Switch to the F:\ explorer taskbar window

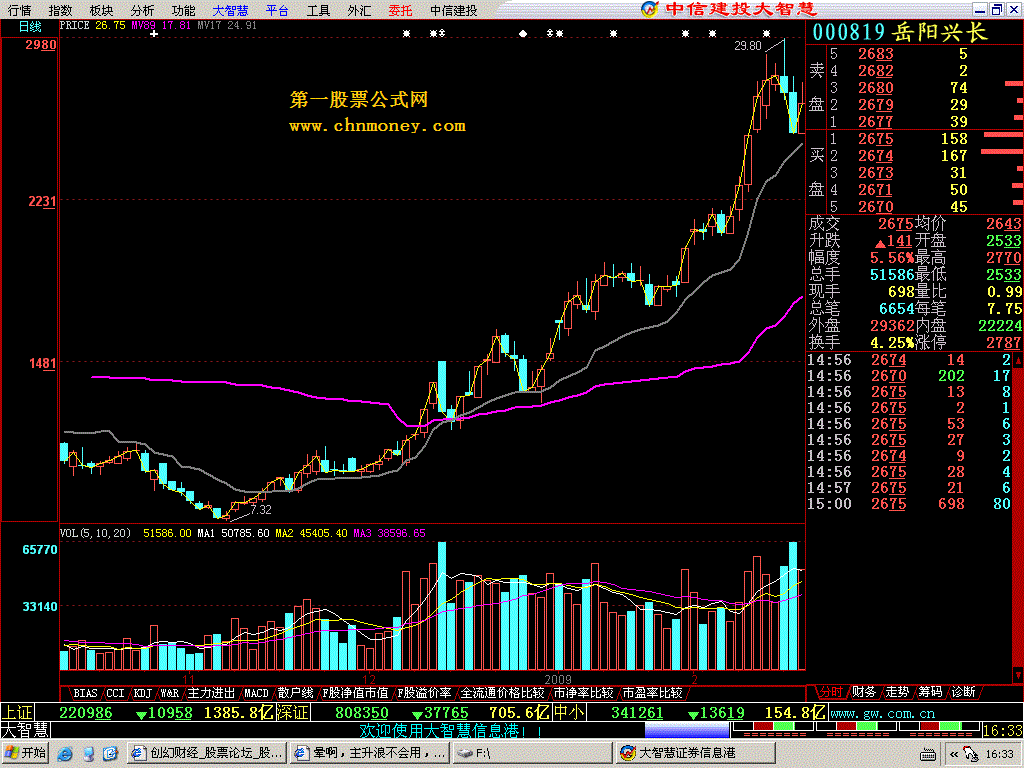tap(533, 753)
